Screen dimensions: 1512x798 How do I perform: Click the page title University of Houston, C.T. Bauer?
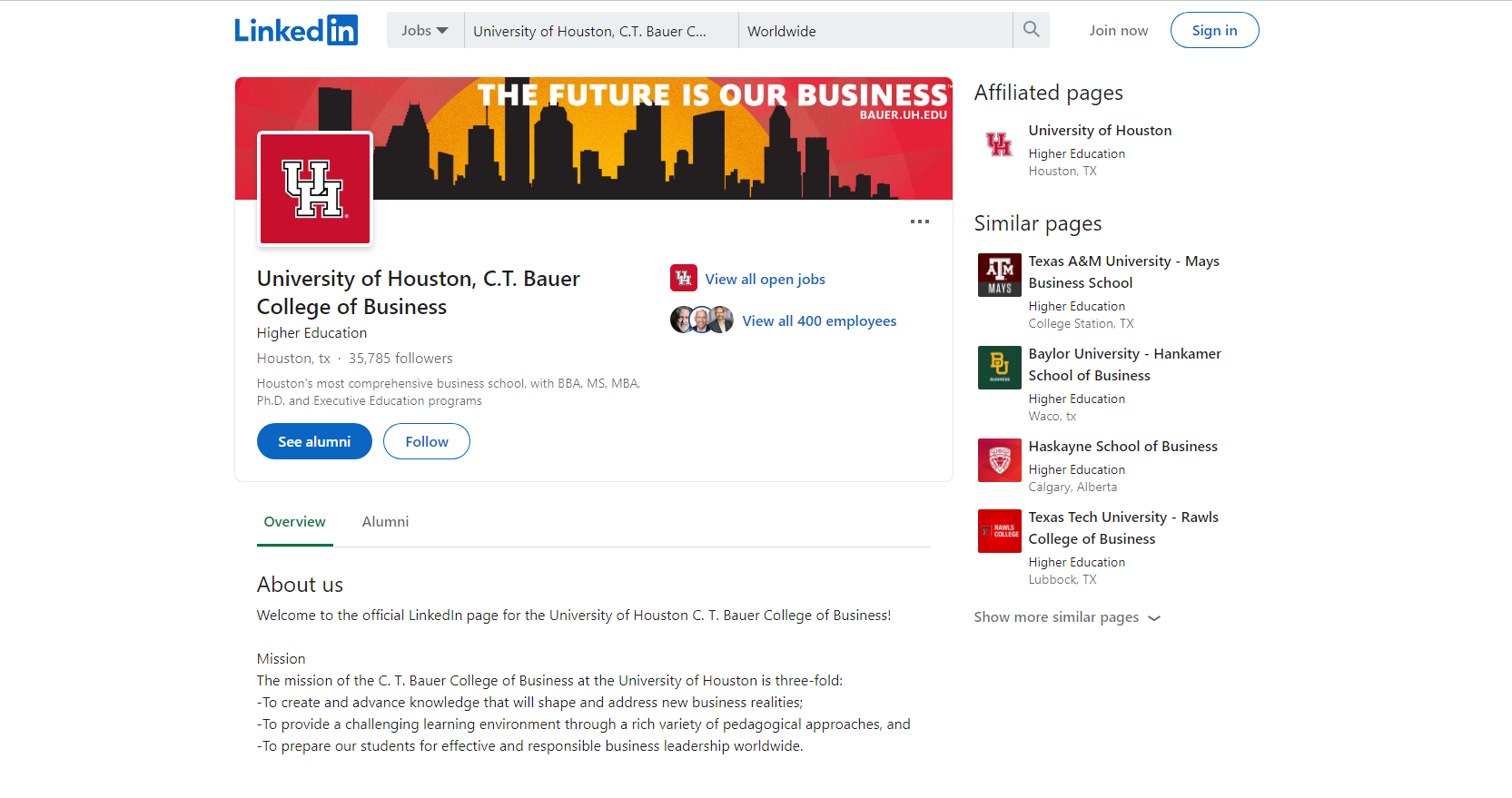[419, 292]
